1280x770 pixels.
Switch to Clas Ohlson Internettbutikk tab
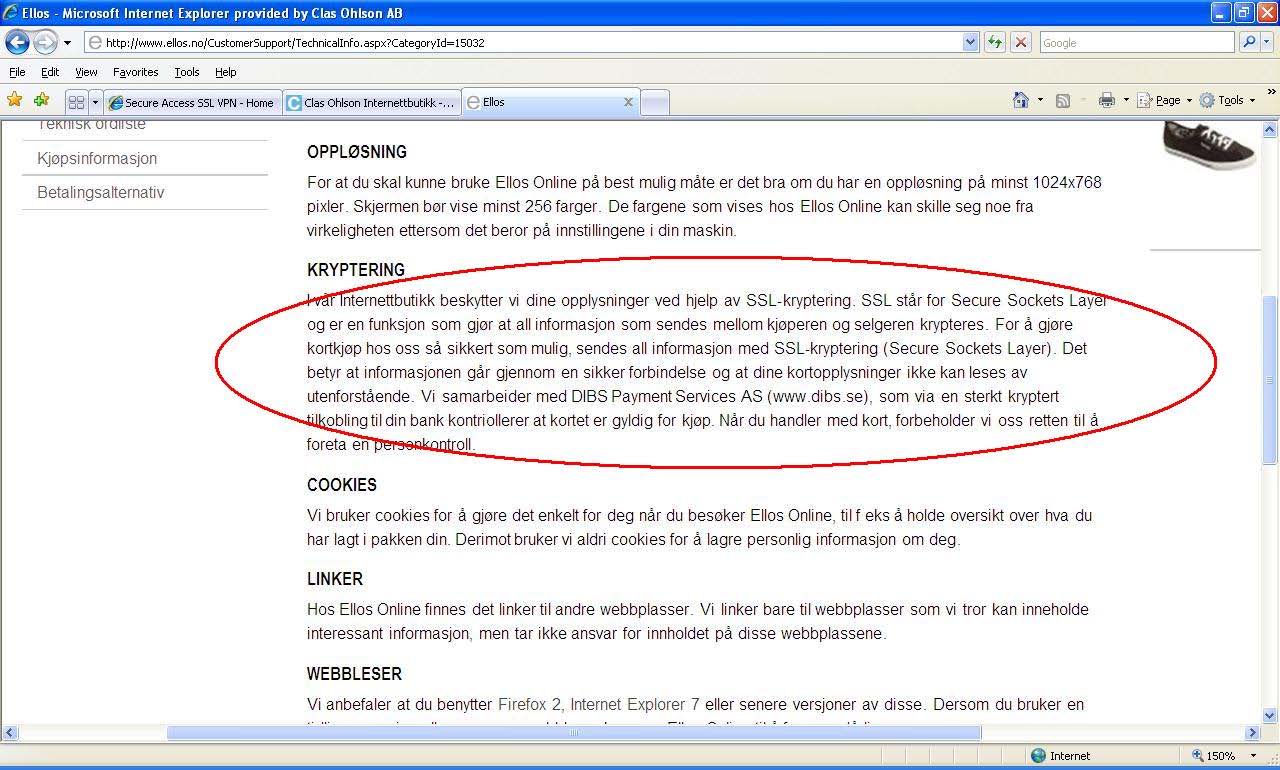point(370,102)
